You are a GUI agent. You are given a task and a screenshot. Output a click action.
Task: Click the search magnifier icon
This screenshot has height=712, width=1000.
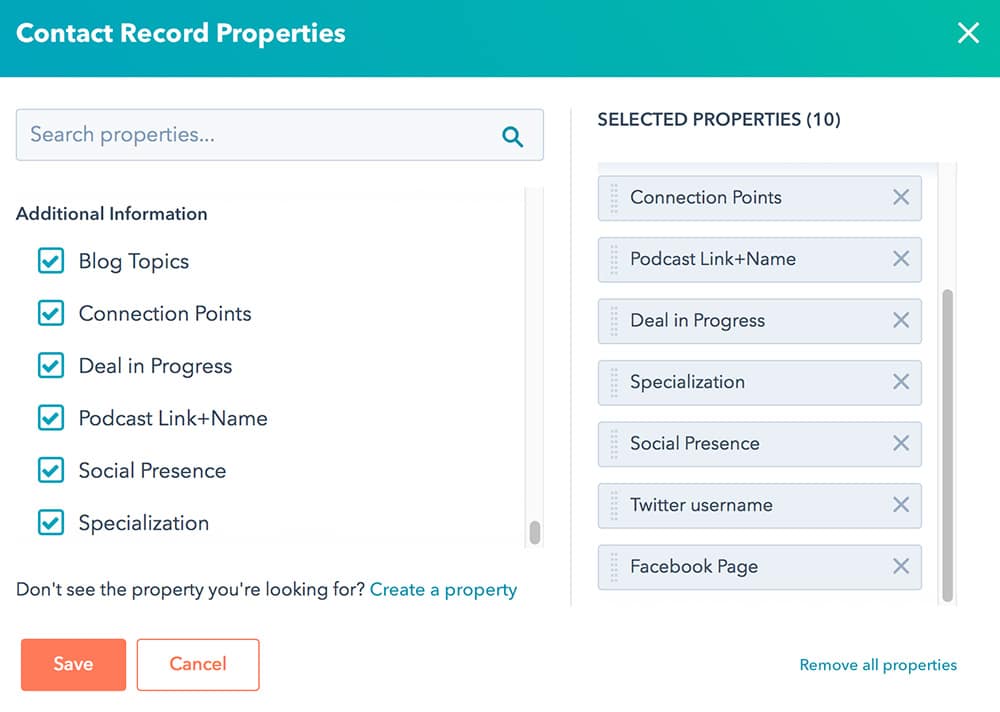tap(513, 137)
